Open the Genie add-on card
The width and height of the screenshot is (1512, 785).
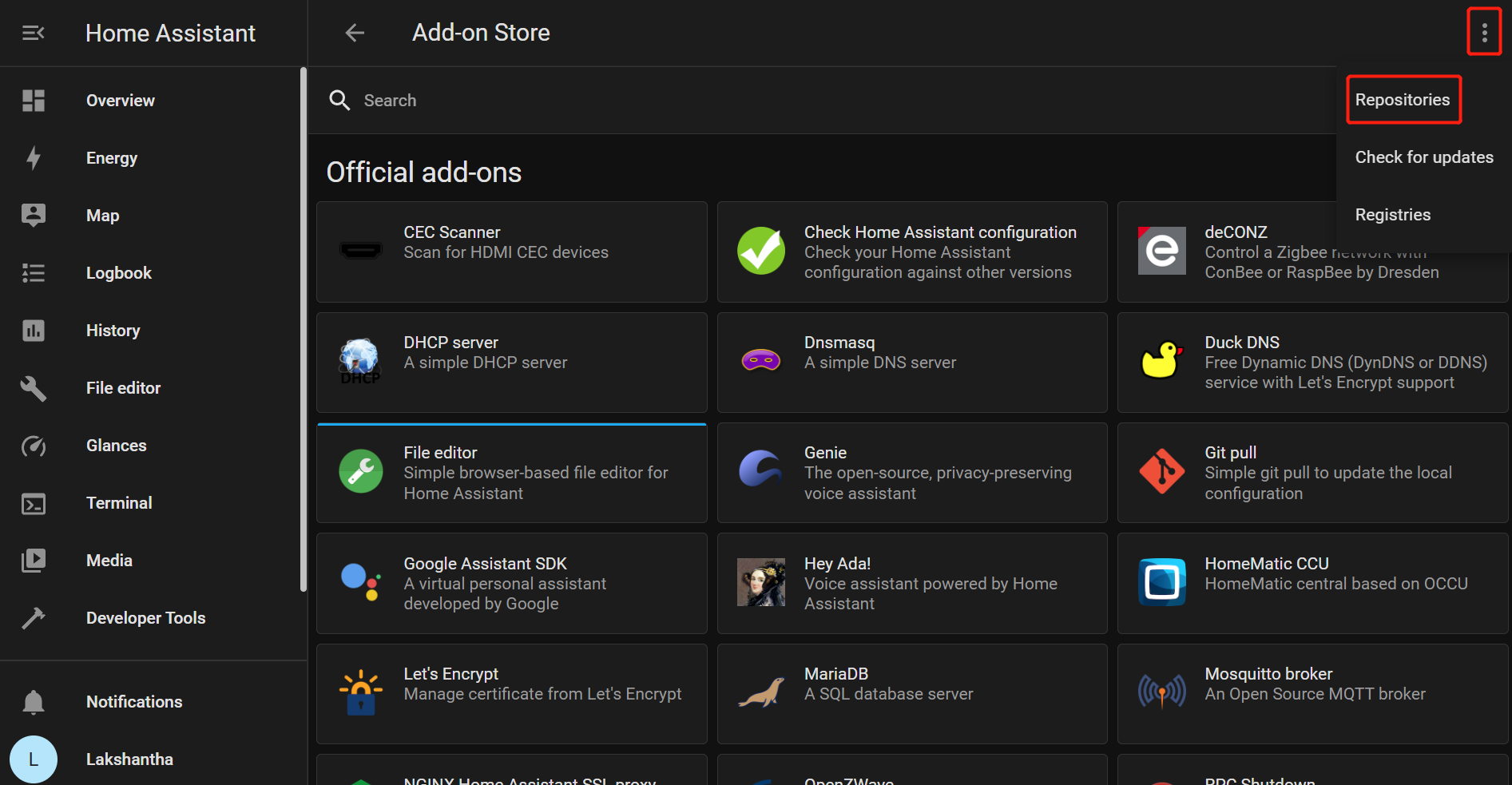[x=912, y=473]
